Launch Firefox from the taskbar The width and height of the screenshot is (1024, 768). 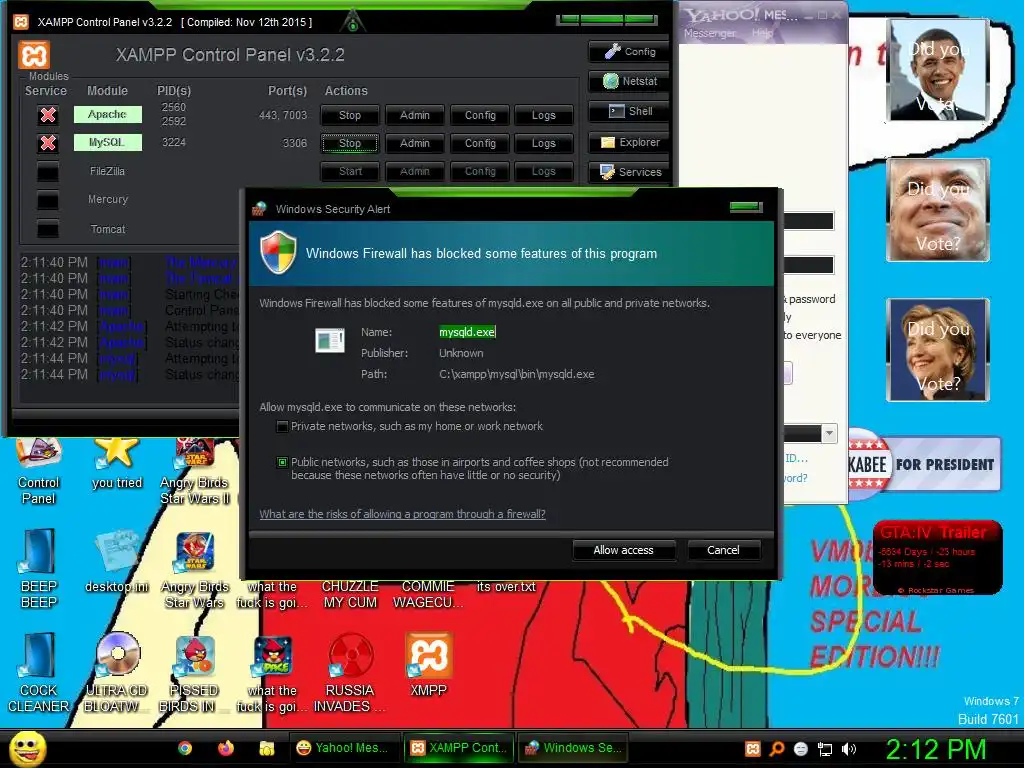click(226, 748)
